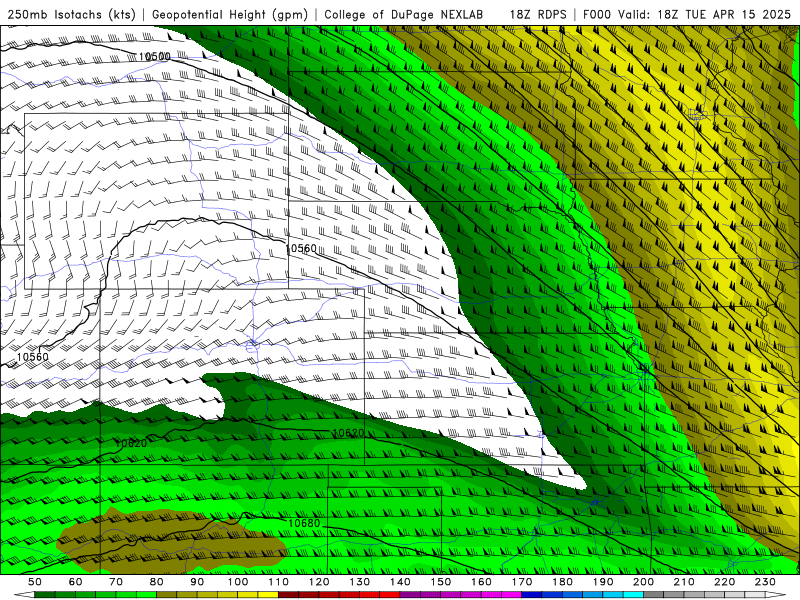Click the "Geopotential Height (gpm)" header text
800x600 pixels.
pyautogui.click(x=230, y=14)
